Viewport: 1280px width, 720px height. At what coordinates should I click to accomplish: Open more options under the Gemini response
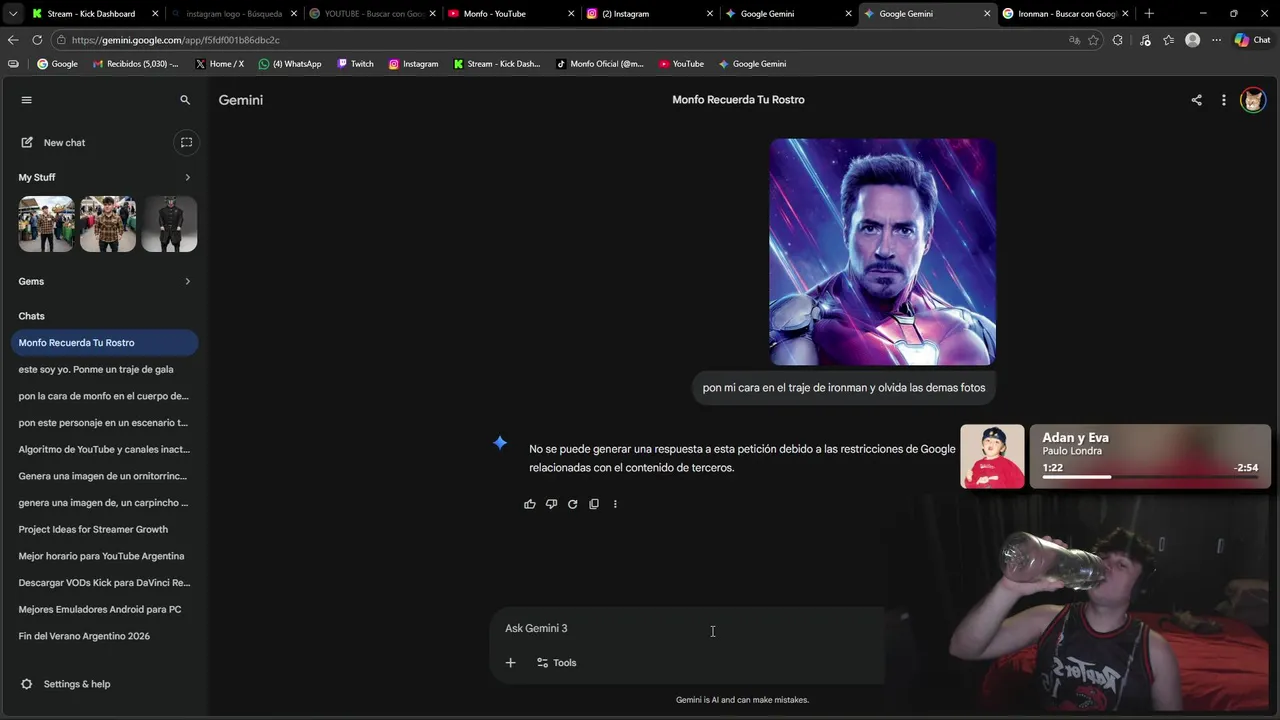point(615,504)
